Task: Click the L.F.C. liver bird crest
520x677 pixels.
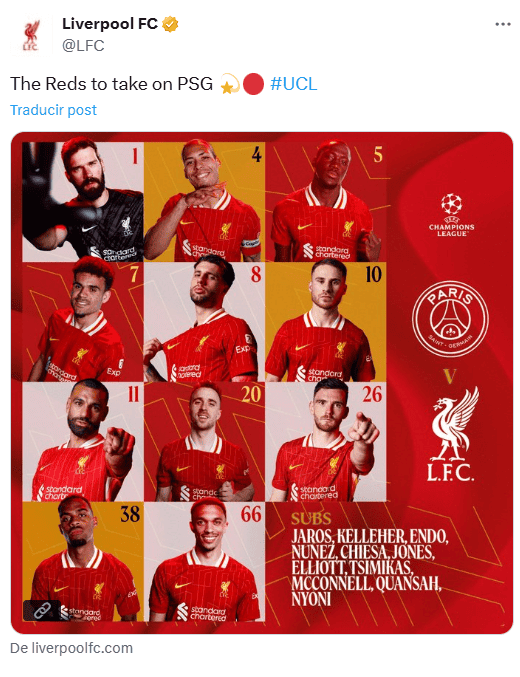Action: click(x=451, y=434)
